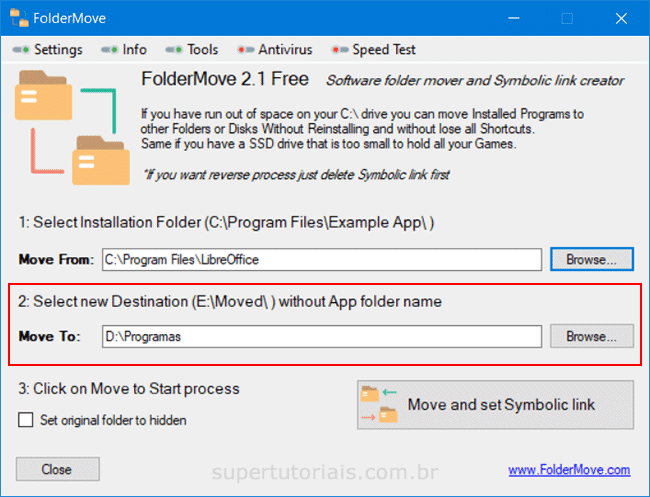The width and height of the screenshot is (650, 497).
Task: Focus the Move To destination field
Action: (322, 337)
